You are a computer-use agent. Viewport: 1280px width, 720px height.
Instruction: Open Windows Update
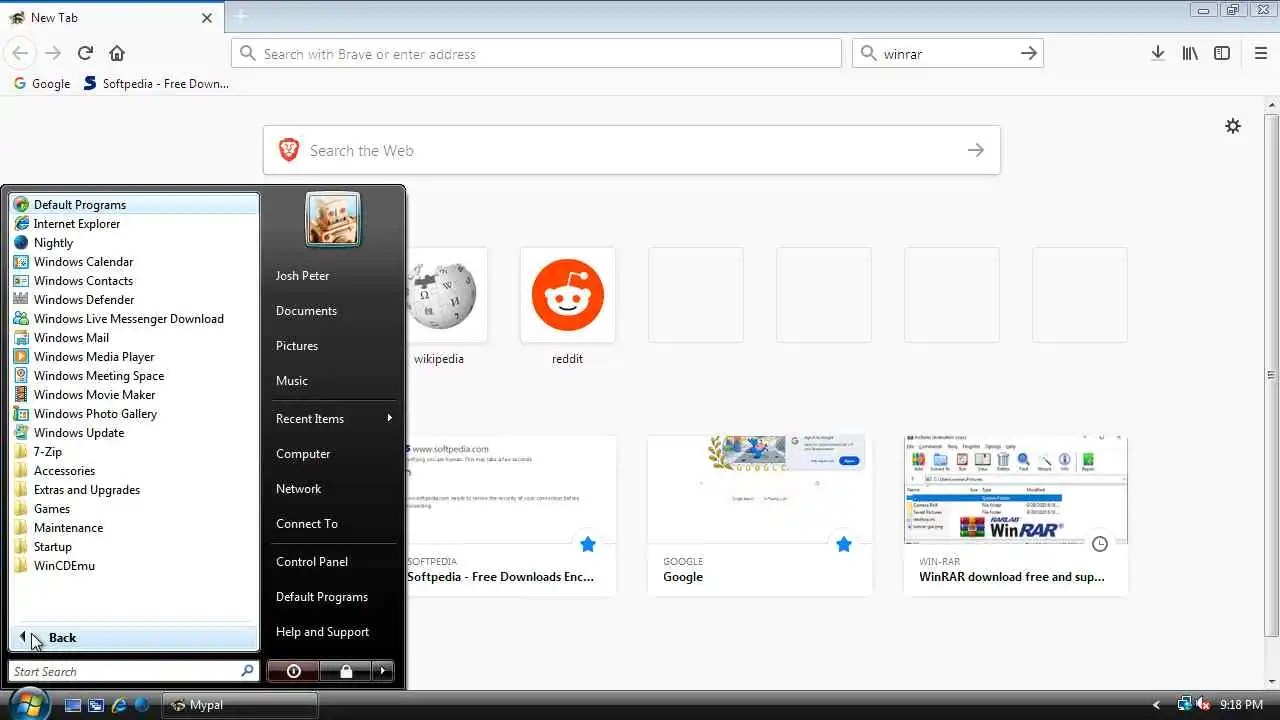tap(134, 433)
